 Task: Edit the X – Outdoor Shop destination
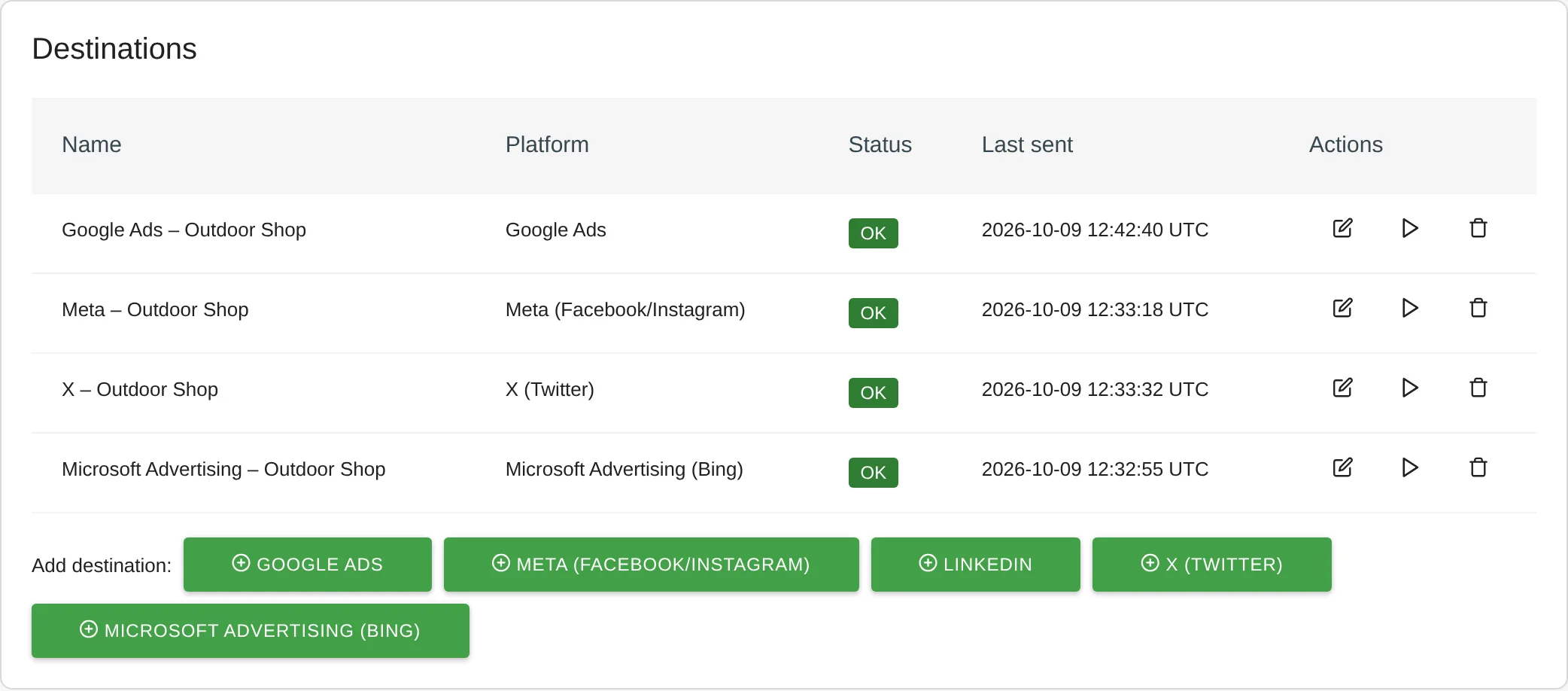[x=1343, y=388]
